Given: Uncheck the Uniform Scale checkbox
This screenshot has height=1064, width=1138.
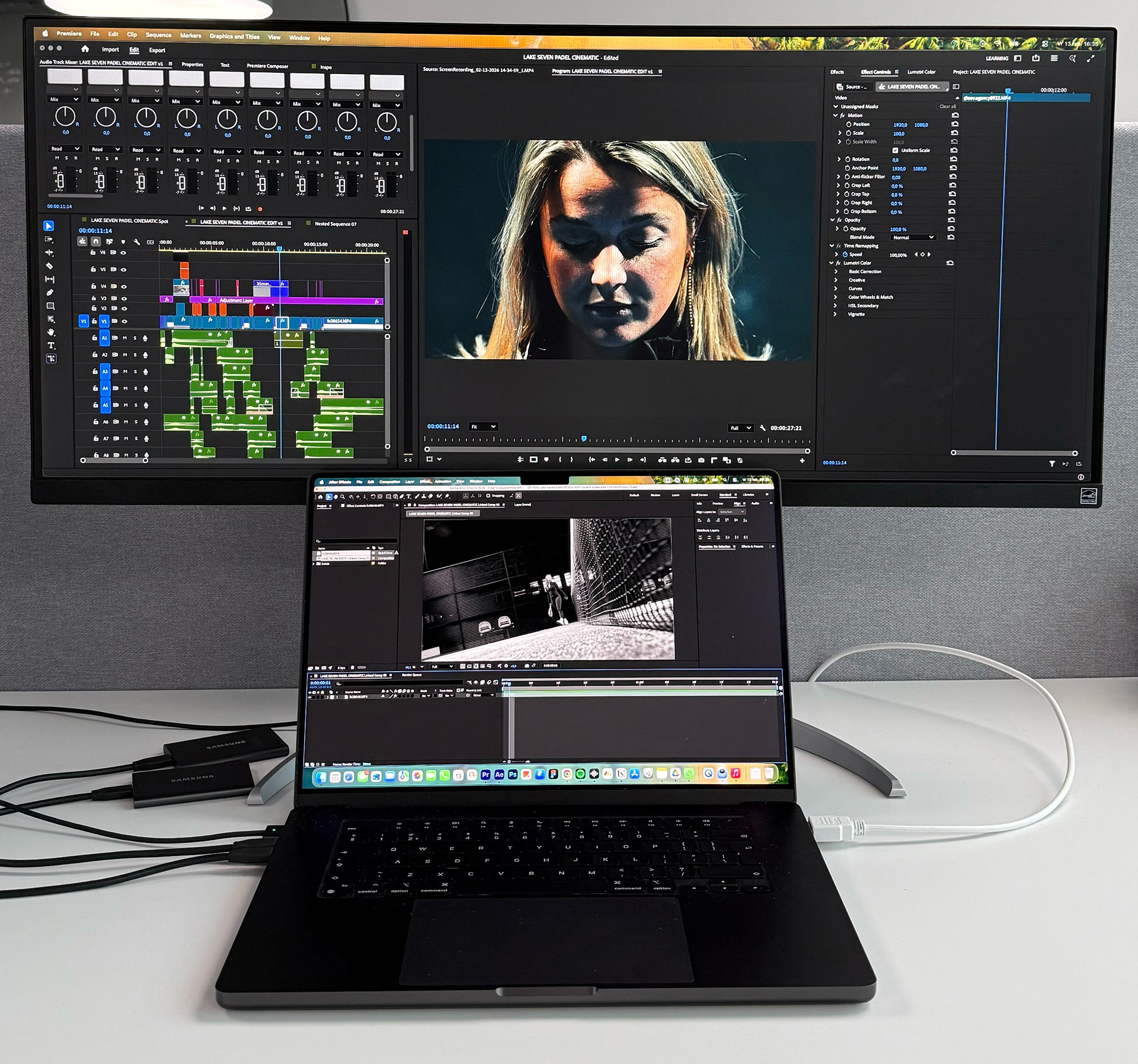Looking at the screenshot, I should [895, 151].
